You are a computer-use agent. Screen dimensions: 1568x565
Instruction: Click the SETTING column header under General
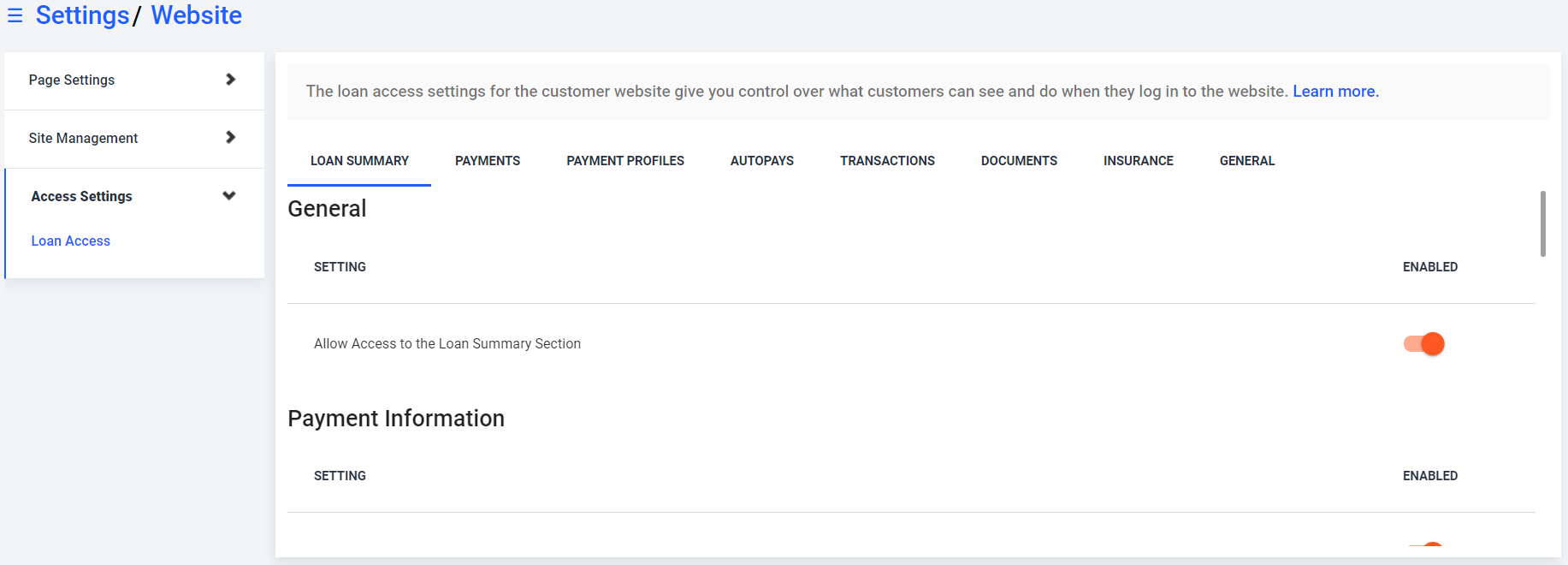coord(340,267)
